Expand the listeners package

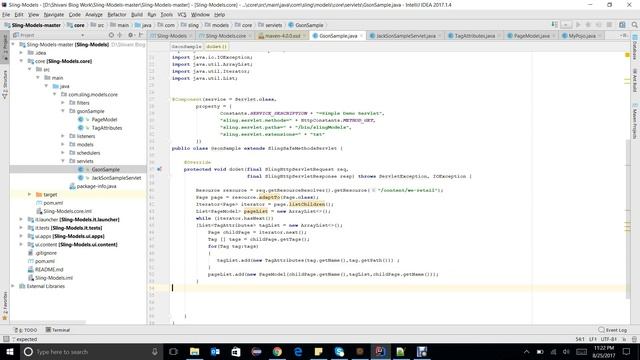pos(63,136)
